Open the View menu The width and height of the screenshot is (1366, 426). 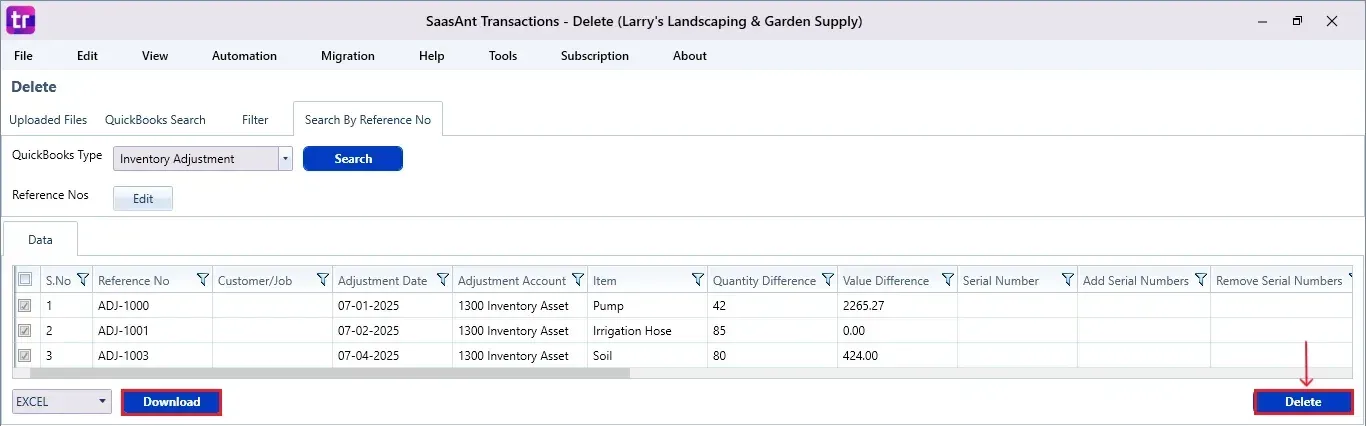[x=155, y=56]
